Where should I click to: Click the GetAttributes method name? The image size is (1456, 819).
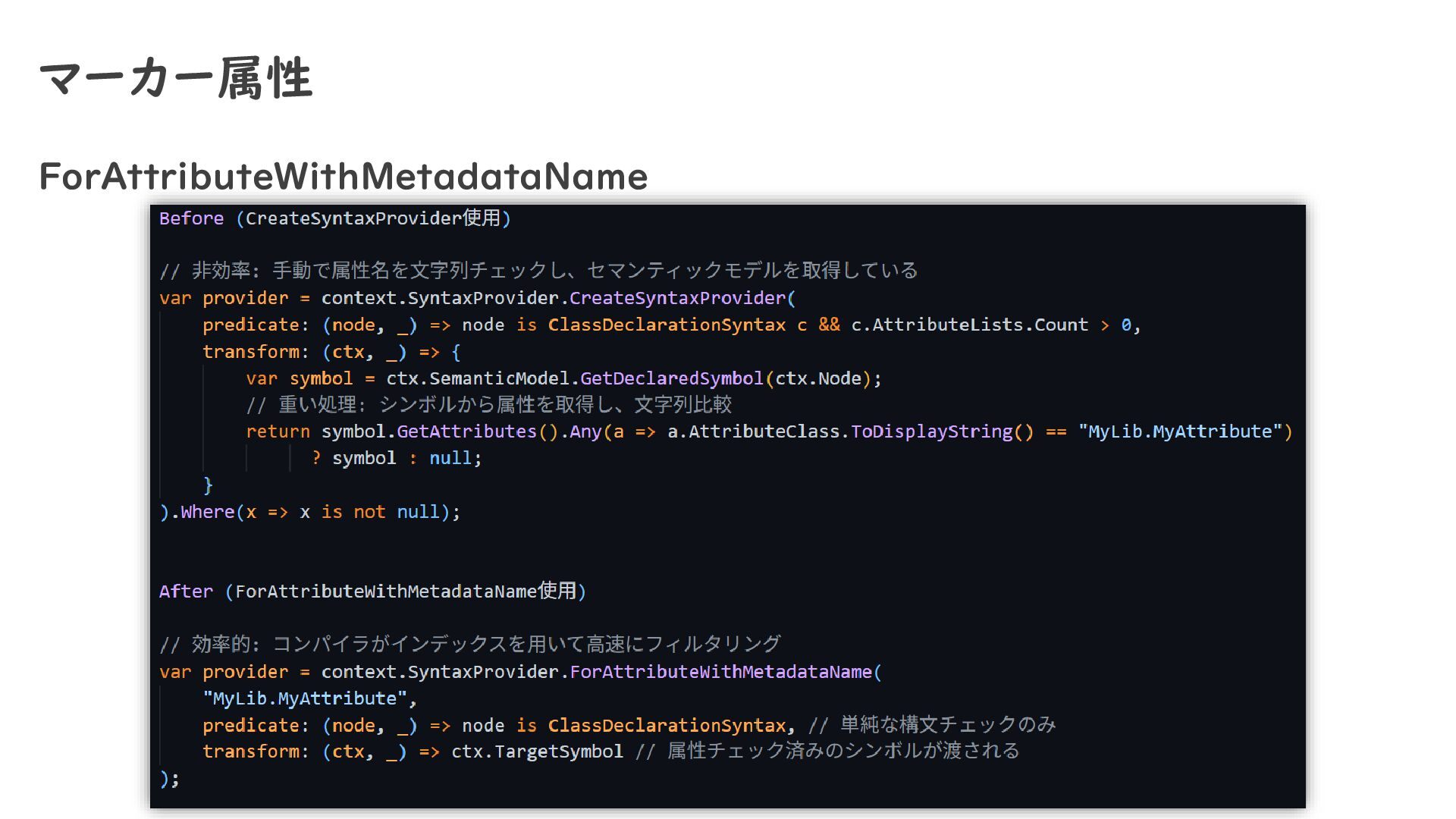tap(466, 431)
